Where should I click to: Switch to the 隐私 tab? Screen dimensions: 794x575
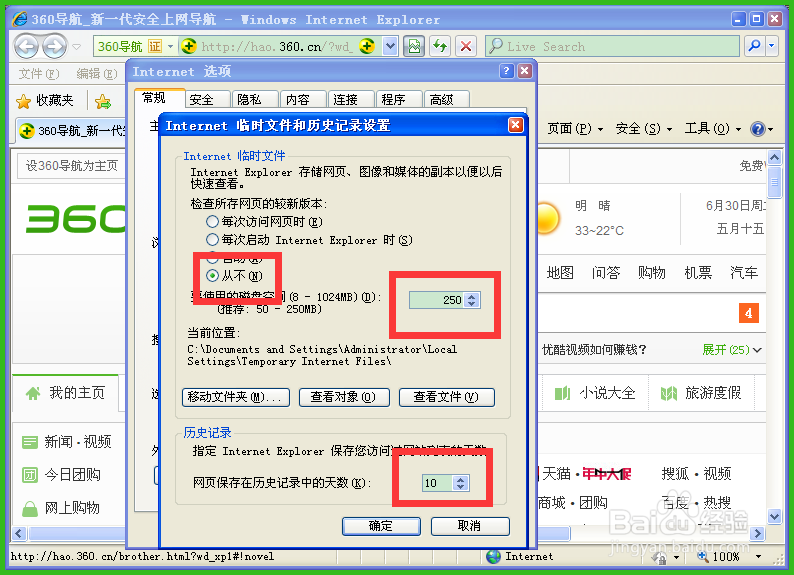coord(256,99)
